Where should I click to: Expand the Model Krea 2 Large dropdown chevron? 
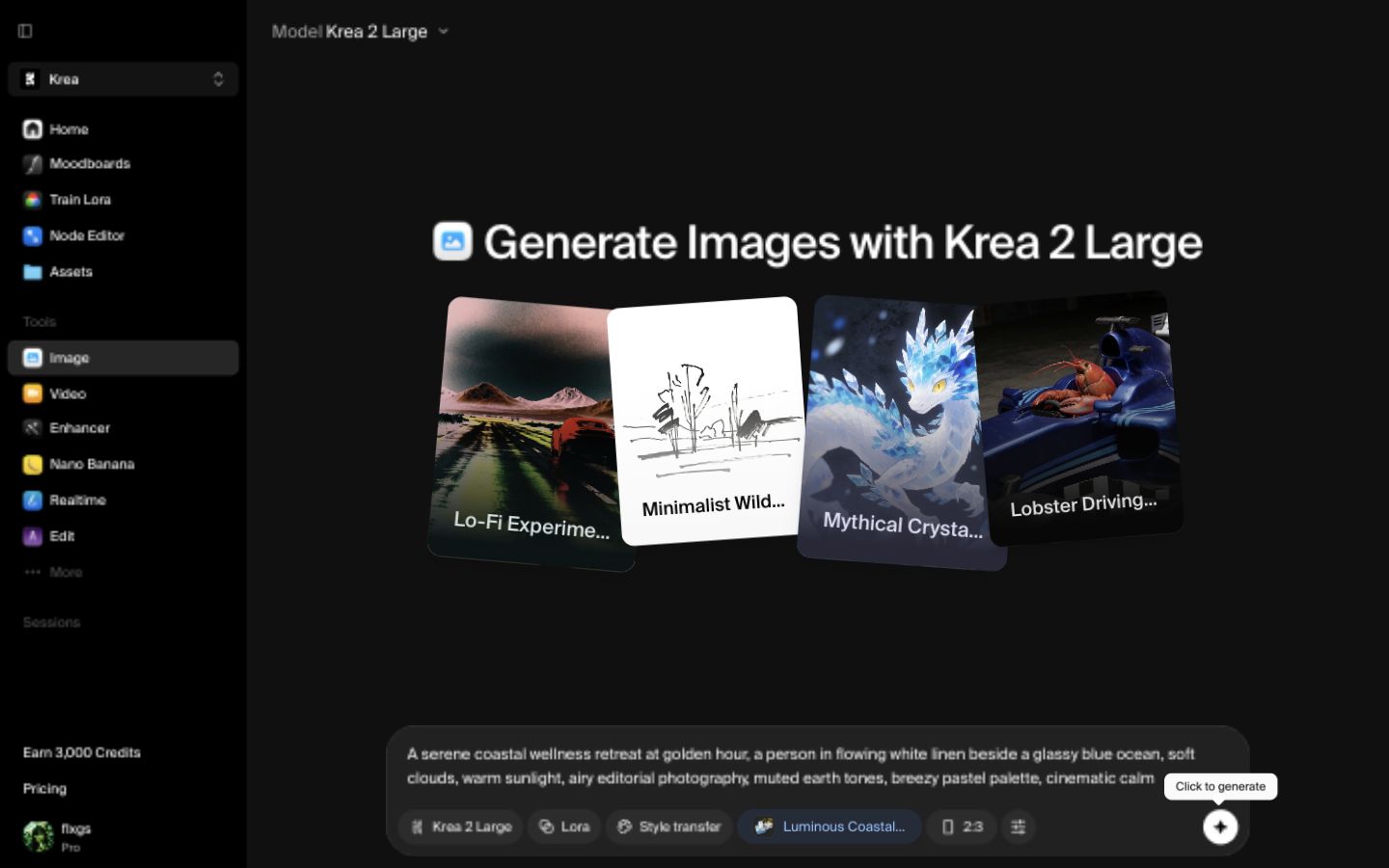coord(444,31)
